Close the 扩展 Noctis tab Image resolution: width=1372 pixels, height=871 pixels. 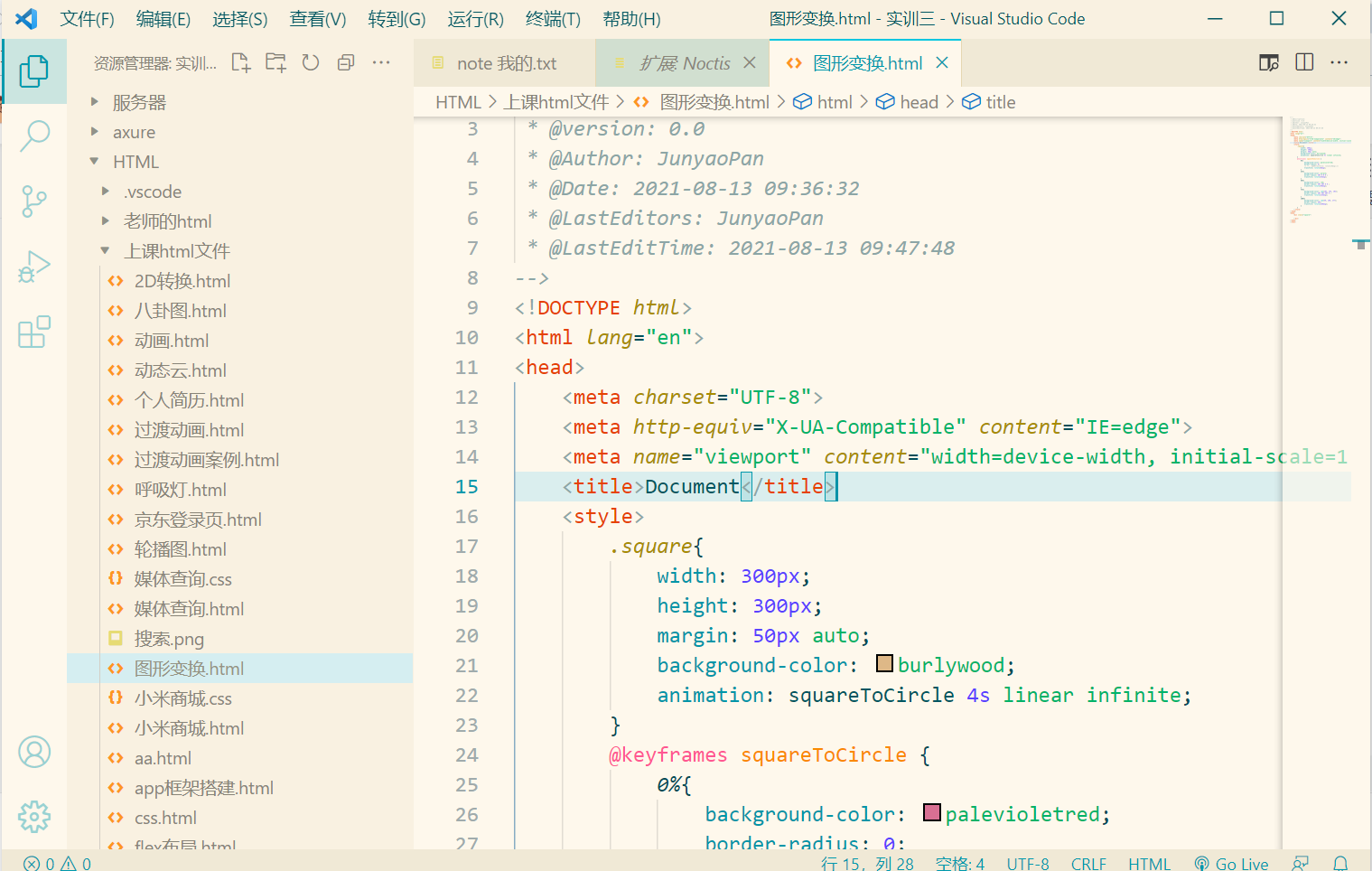(x=750, y=62)
